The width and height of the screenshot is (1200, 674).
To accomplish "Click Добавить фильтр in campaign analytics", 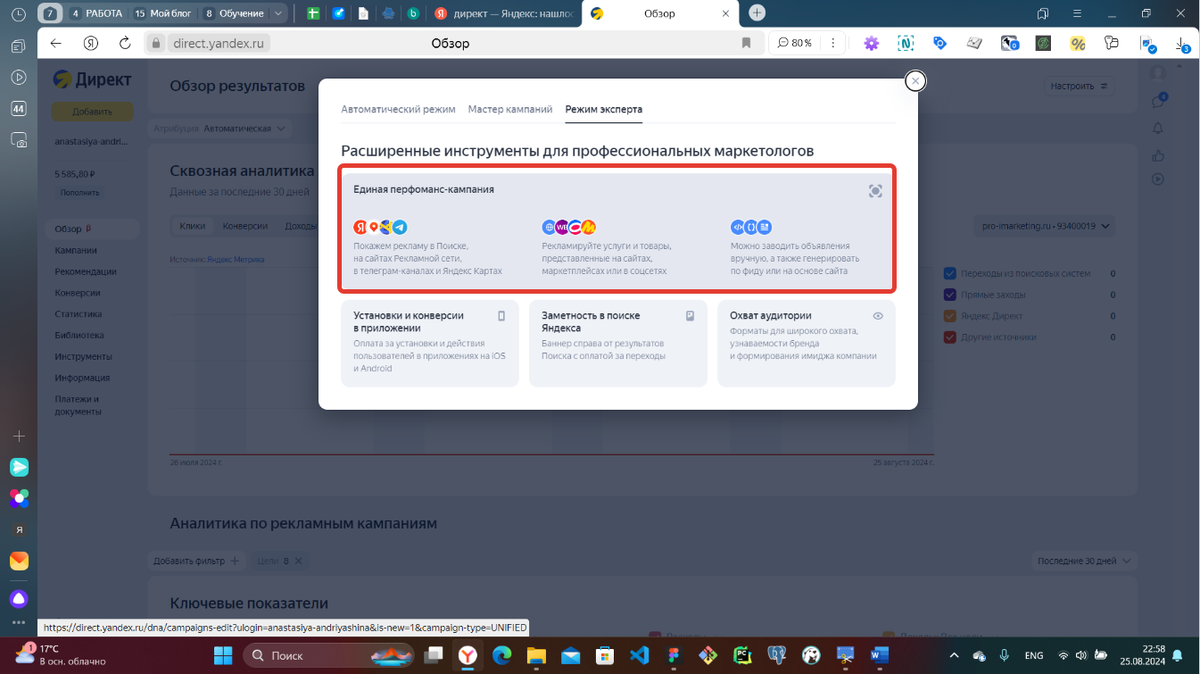I will click(x=196, y=561).
